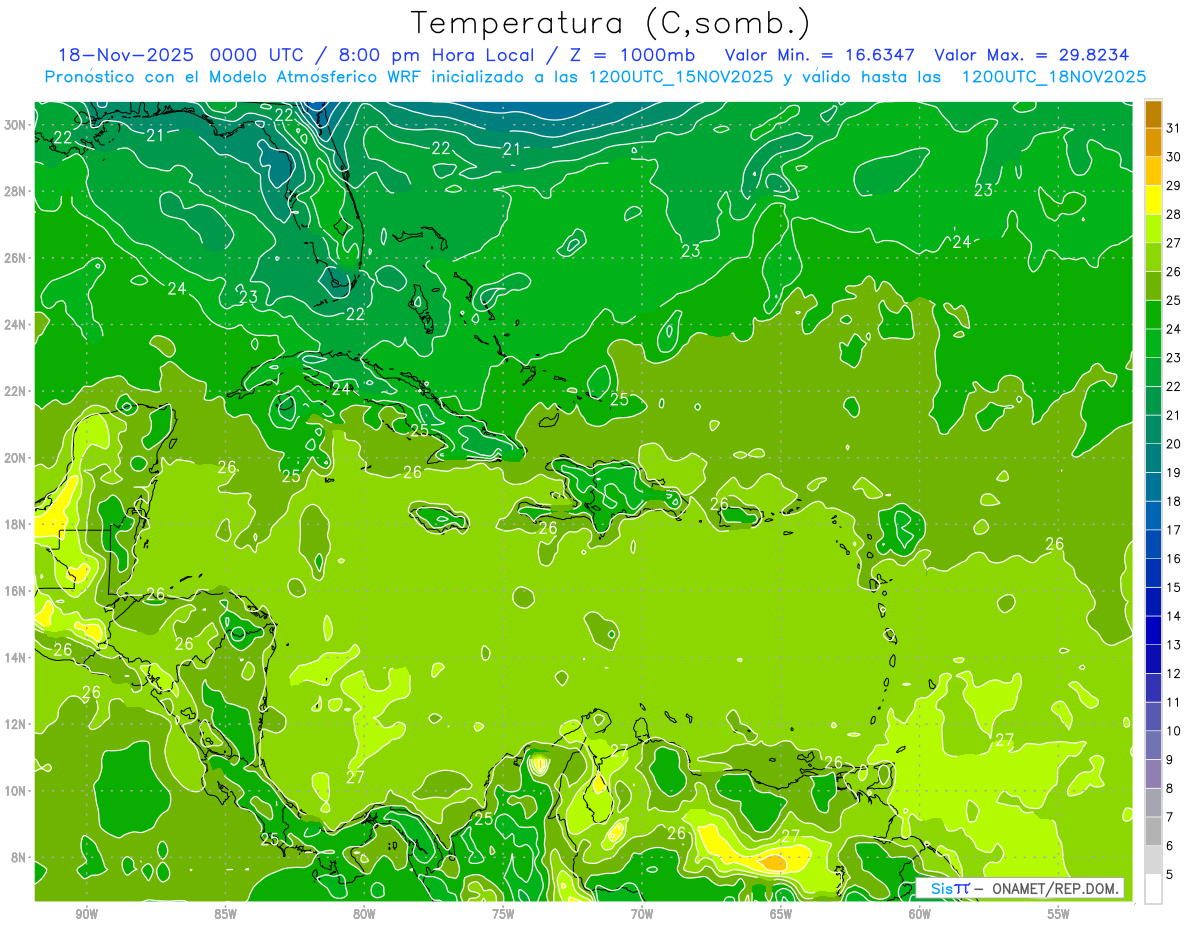Screen dimensions: 1200x927
Task: Click the 30N latitude axis label
Action: pyautogui.click(x=16, y=125)
